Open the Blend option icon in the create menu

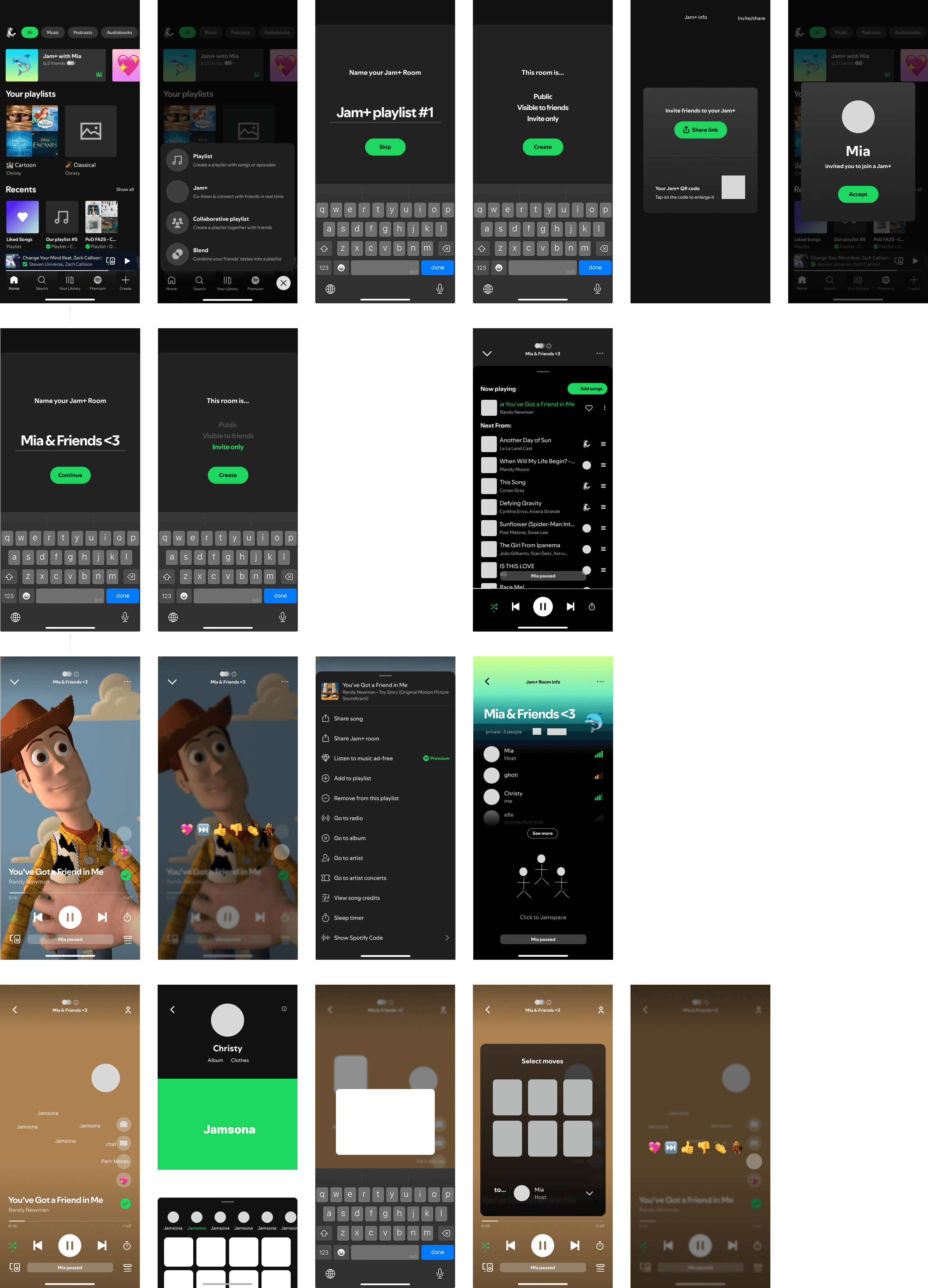(x=177, y=254)
